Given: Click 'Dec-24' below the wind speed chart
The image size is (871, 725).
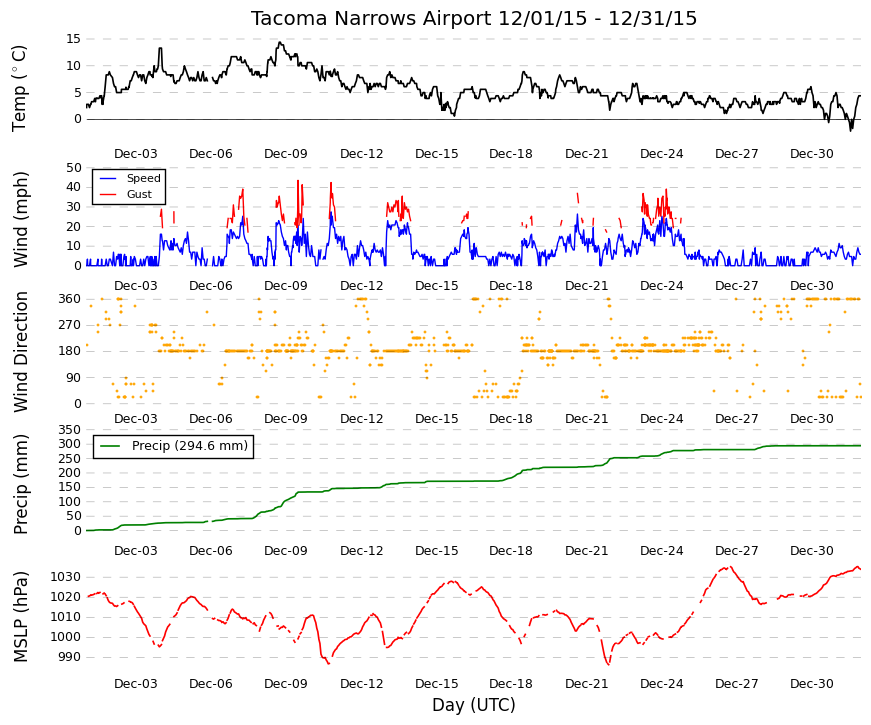Looking at the screenshot, I should click(x=662, y=286).
